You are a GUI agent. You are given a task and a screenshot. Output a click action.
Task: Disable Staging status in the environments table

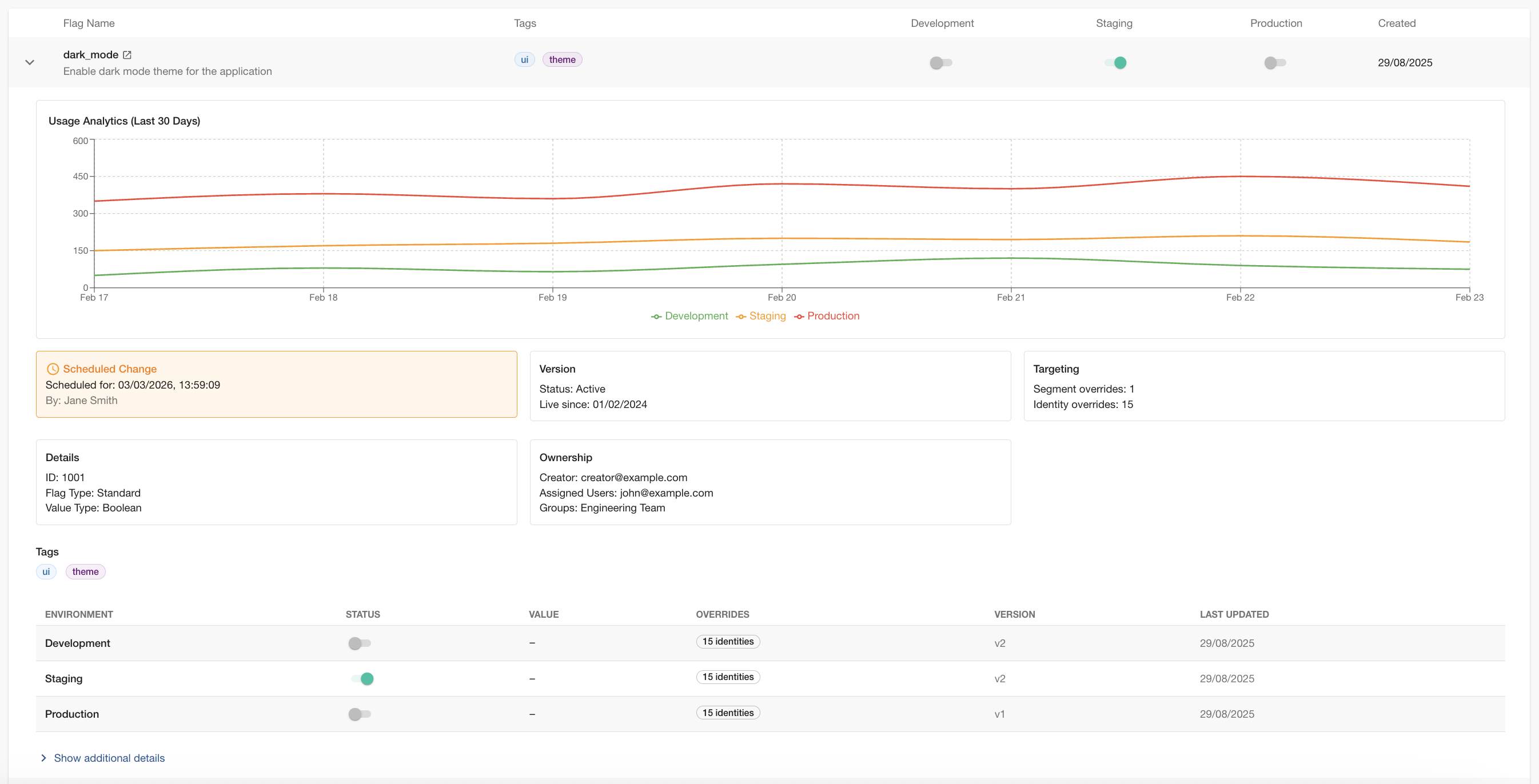362,678
